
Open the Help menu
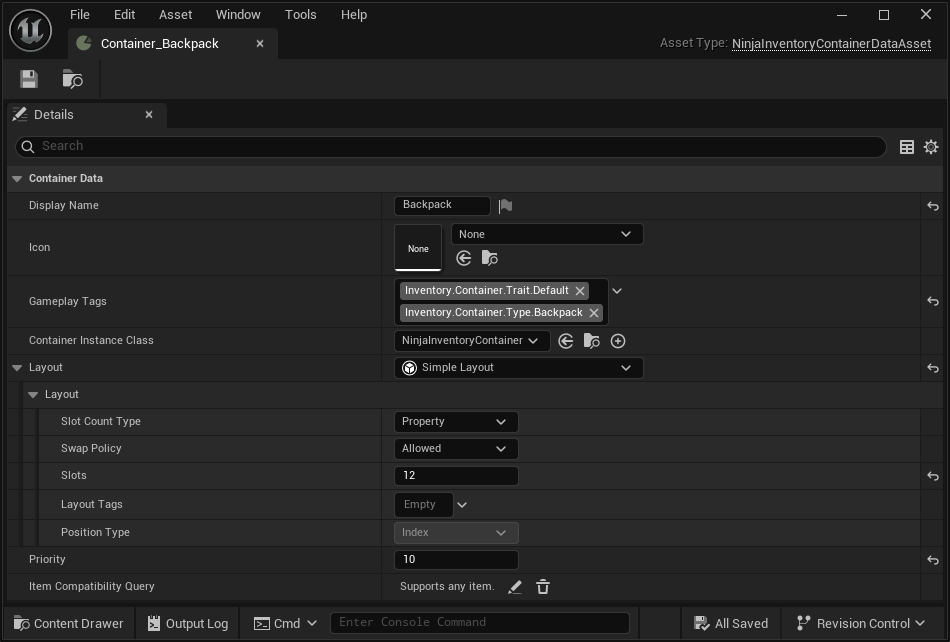[x=354, y=15]
